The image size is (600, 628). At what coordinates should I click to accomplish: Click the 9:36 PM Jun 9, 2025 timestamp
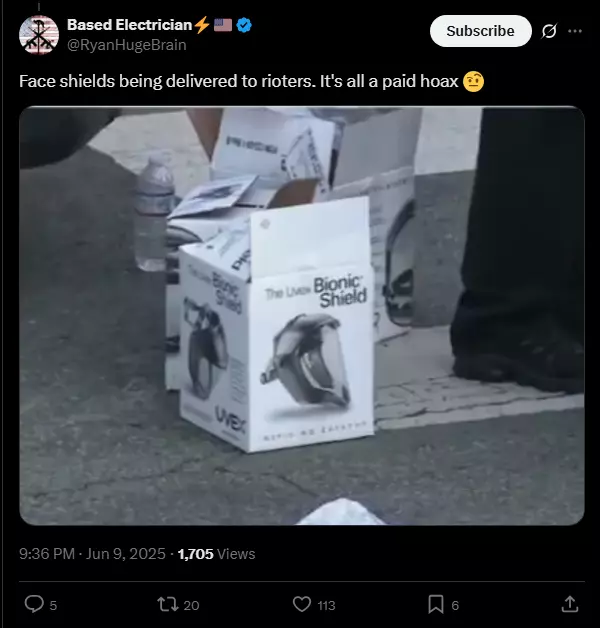[92, 554]
